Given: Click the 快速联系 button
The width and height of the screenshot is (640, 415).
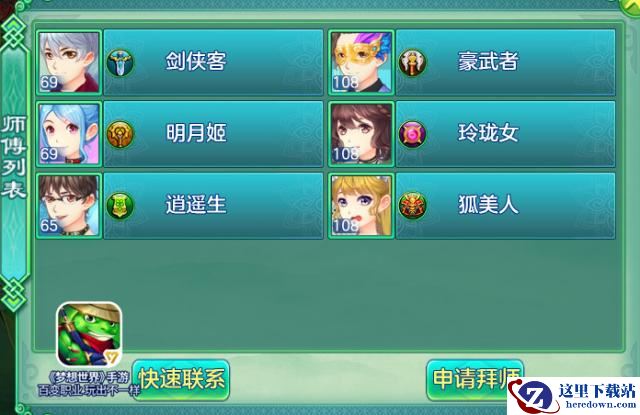Looking at the screenshot, I should pyautogui.click(x=181, y=380).
